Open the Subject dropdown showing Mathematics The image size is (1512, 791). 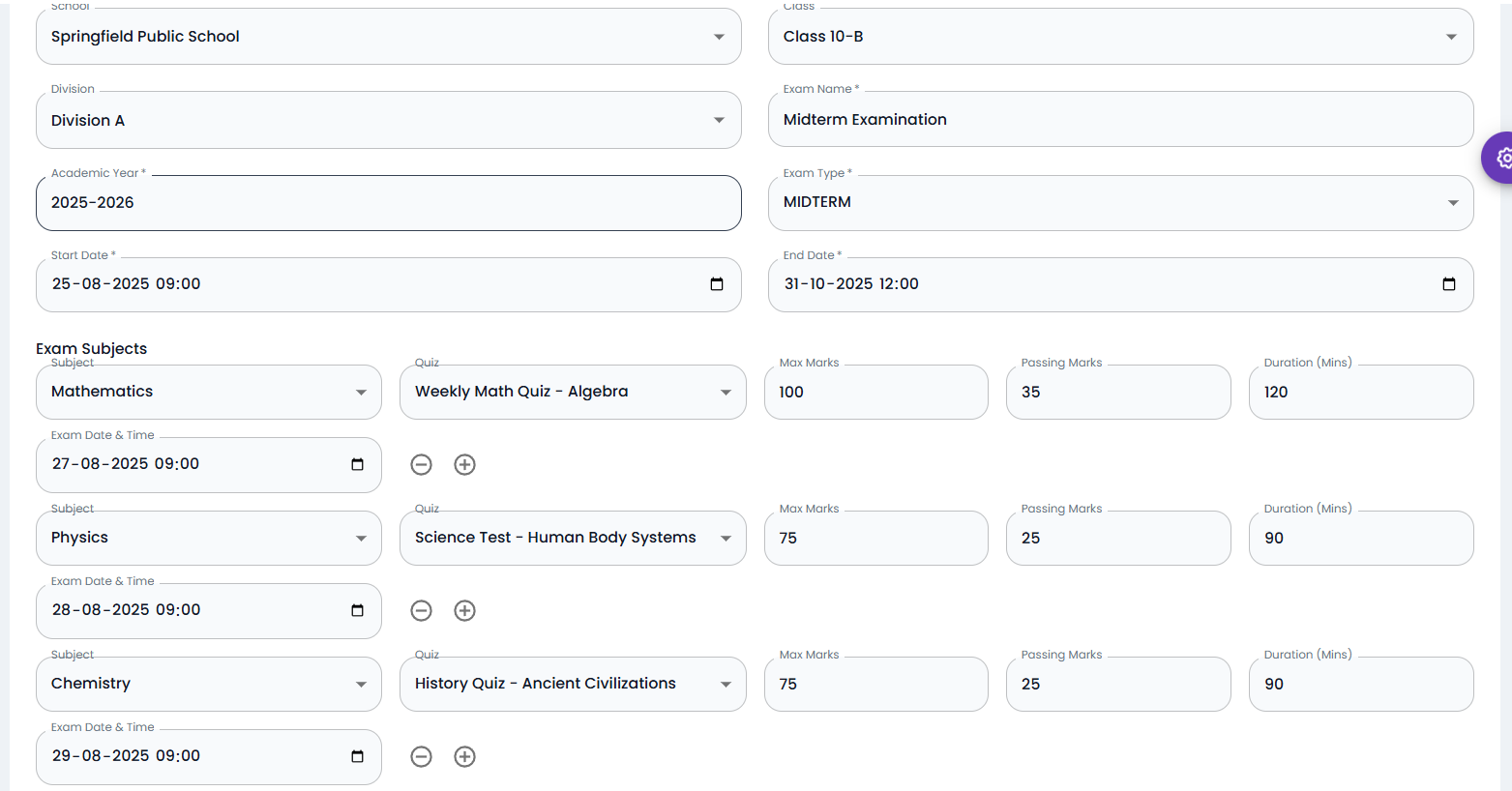[361, 392]
